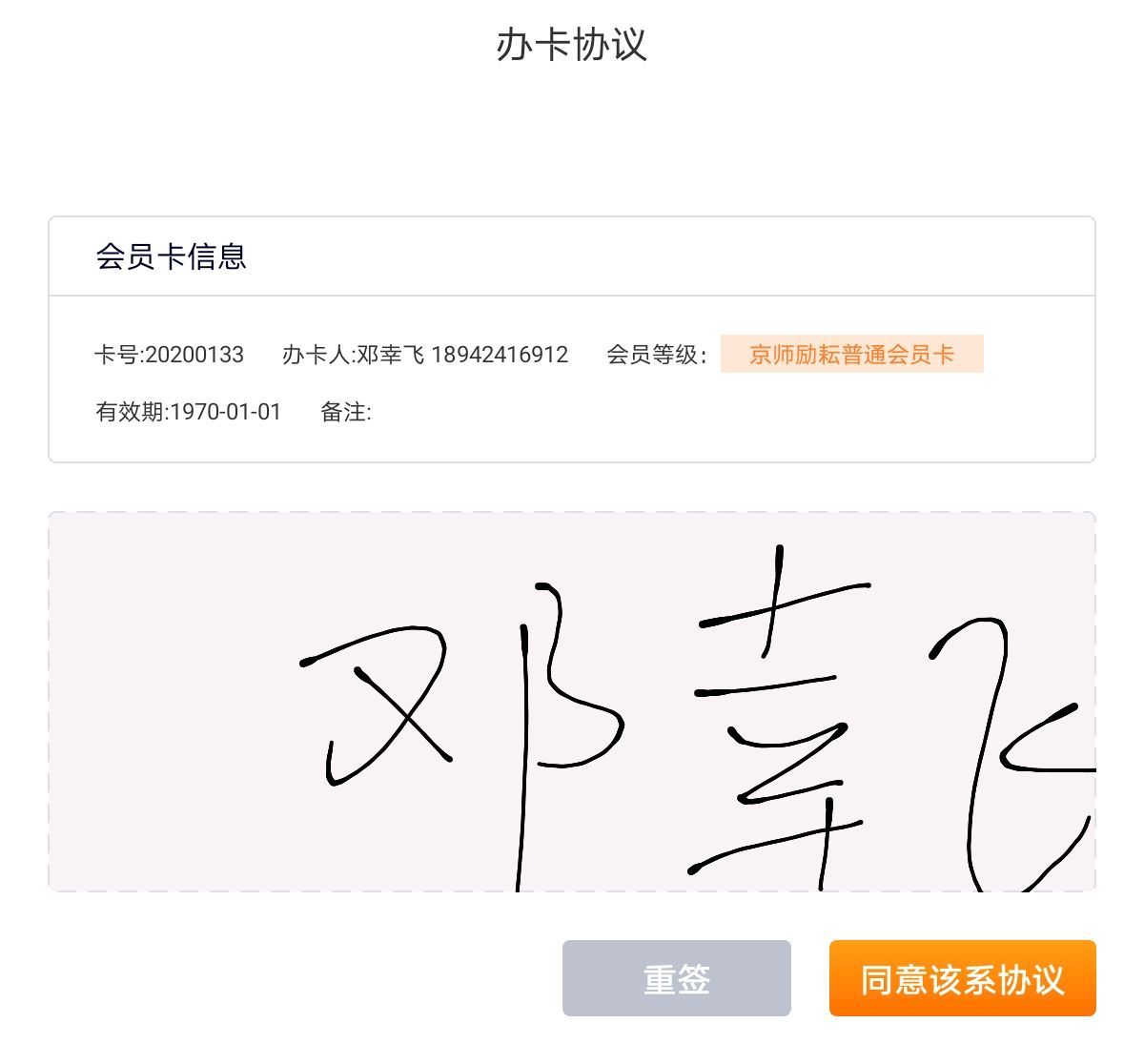Select the expiry date 1970-01-01
Image resolution: width=1144 pixels, height=1064 pixels.
226,412
